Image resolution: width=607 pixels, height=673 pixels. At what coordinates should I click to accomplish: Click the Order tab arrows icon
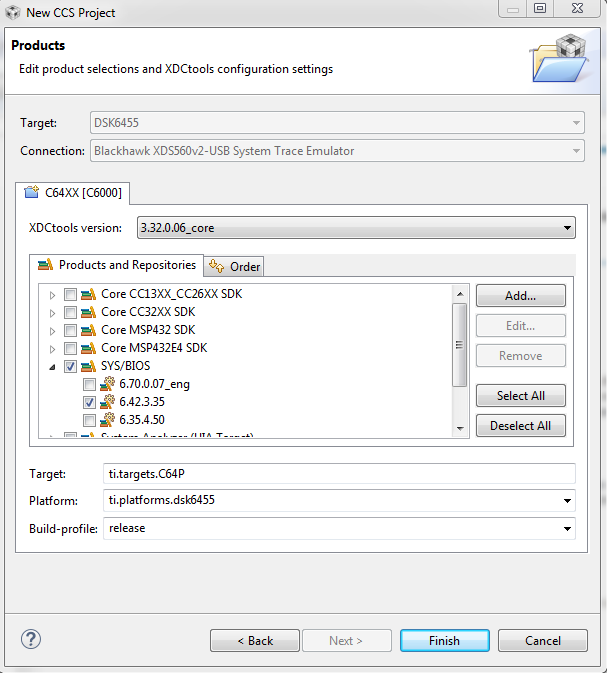coord(216,266)
